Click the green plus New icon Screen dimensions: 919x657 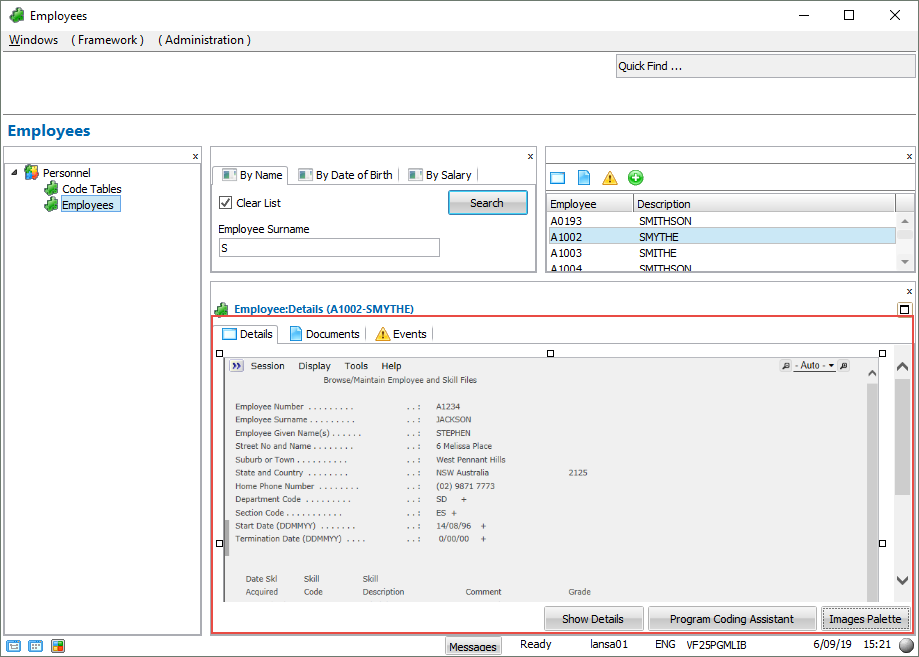point(636,178)
